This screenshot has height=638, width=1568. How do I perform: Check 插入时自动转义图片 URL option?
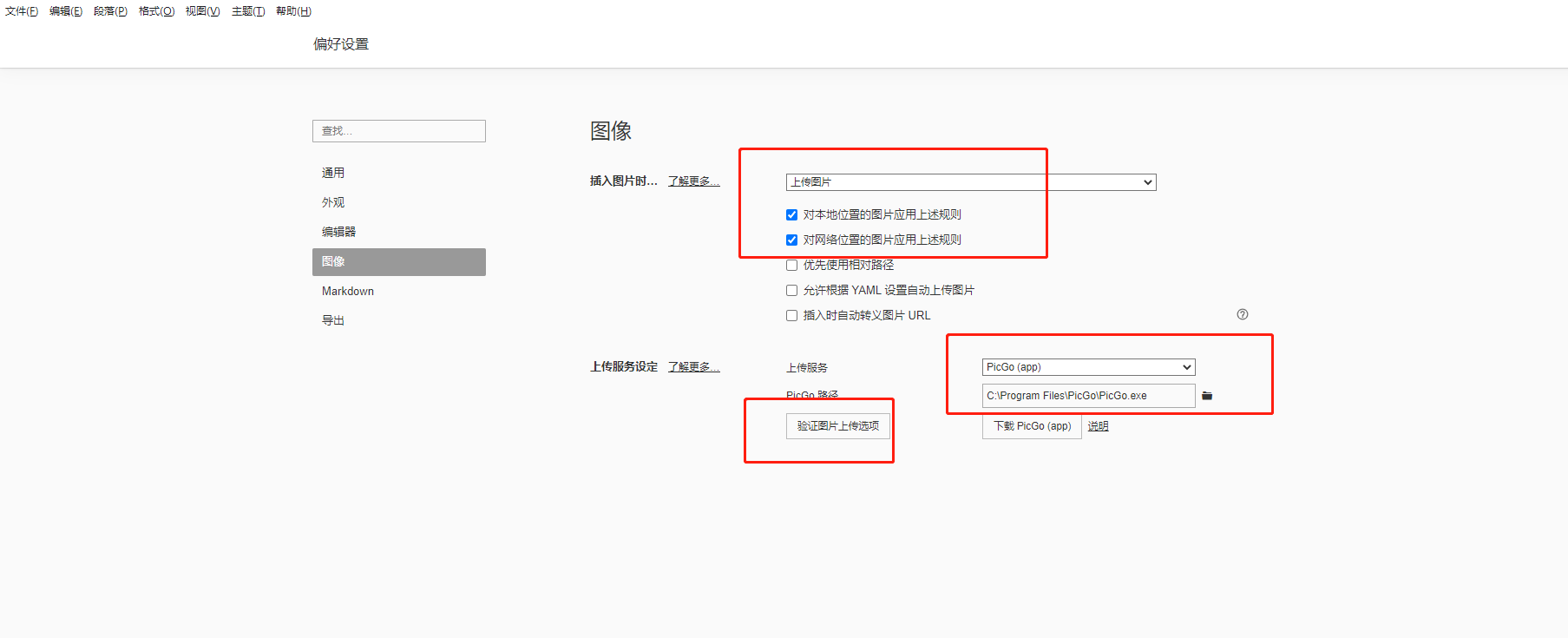coord(791,316)
